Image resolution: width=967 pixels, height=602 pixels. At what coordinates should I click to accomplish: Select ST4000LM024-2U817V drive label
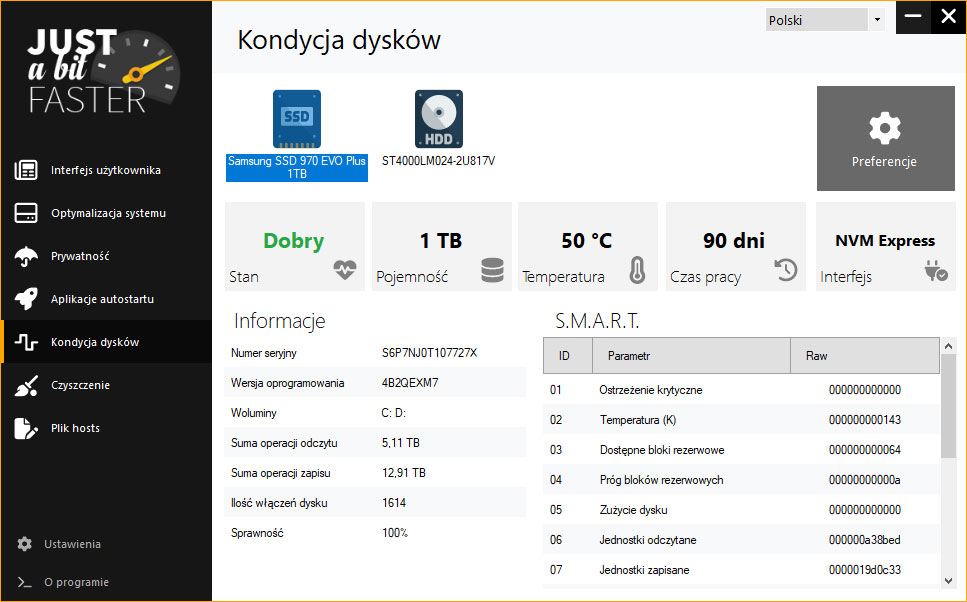pyautogui.click(x=438, y=161)
